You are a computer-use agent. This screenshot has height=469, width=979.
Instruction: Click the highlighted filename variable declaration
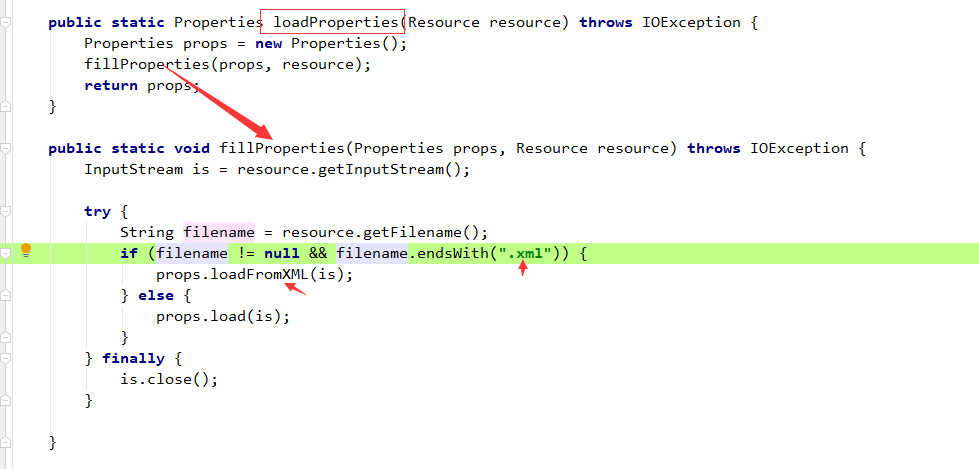[x=219, y=233]
